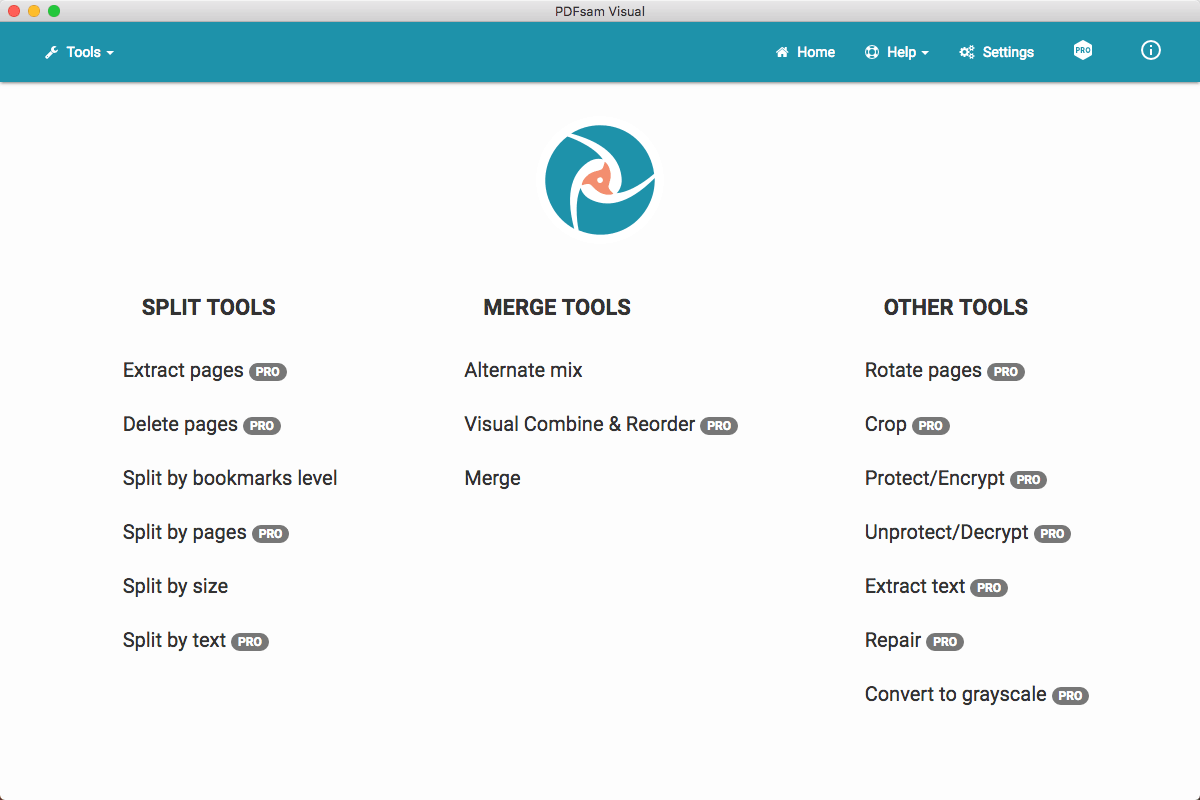Open the info circle icon
This screenshot has height=800, width=1200.
click(1151, 51)
